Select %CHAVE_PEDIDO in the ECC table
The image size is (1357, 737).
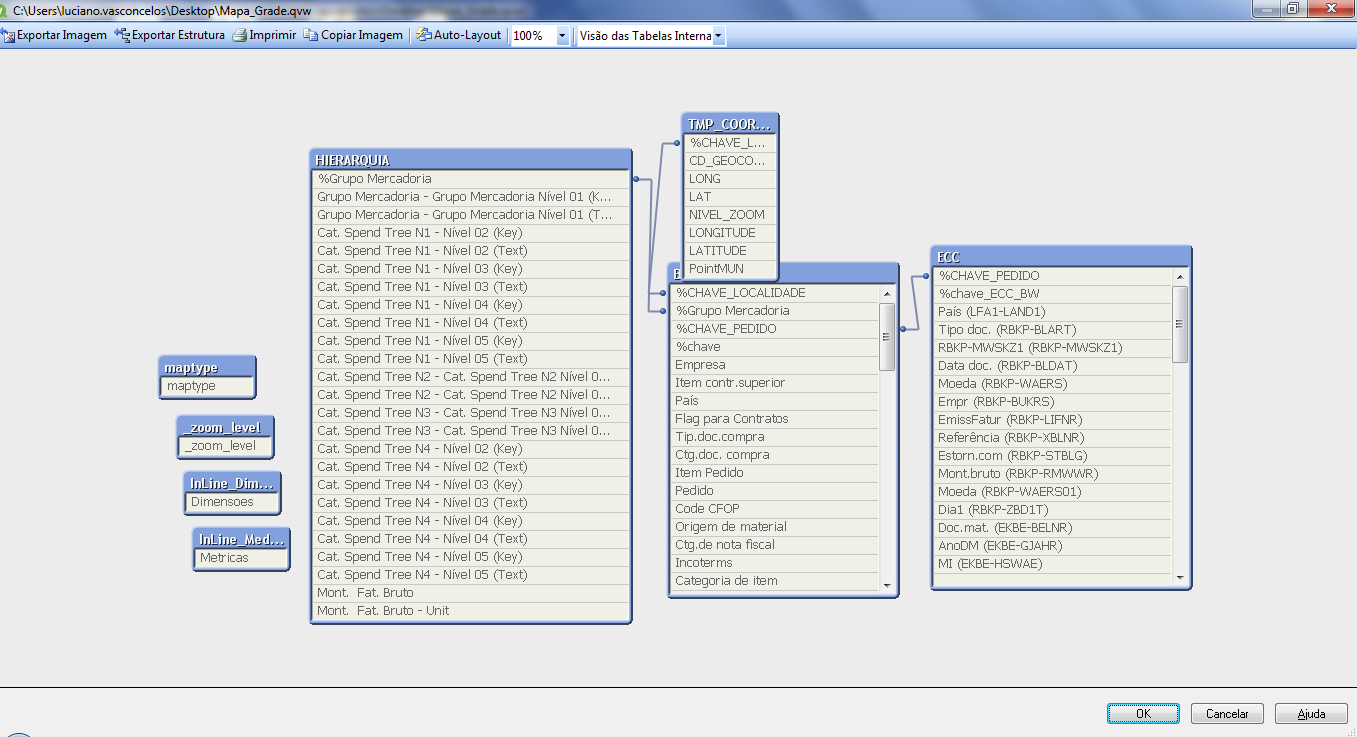click(x=1053, y=276)
